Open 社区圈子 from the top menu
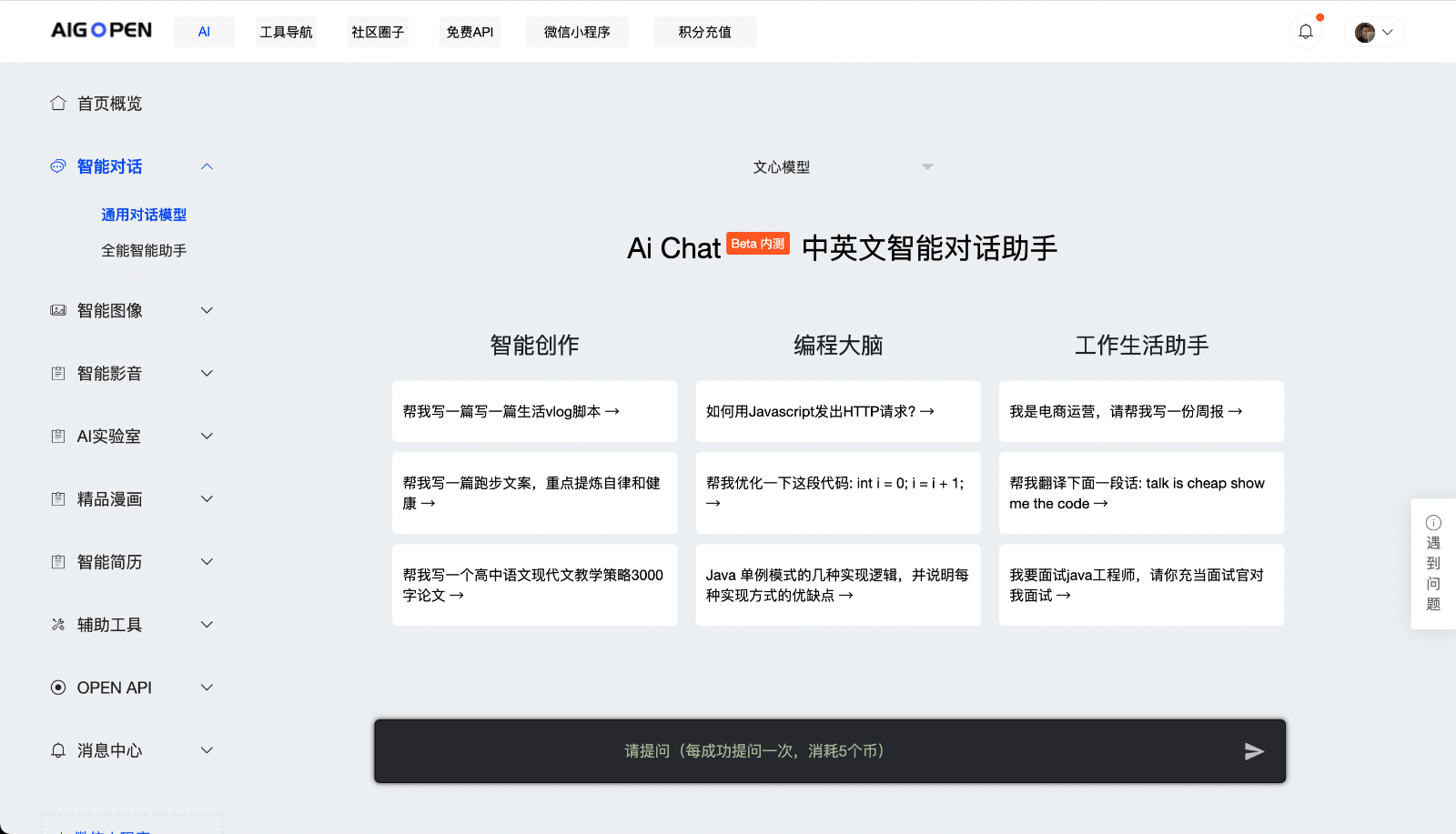The image size is (1456, 834). pyautogui.click(x=377, y=31)
